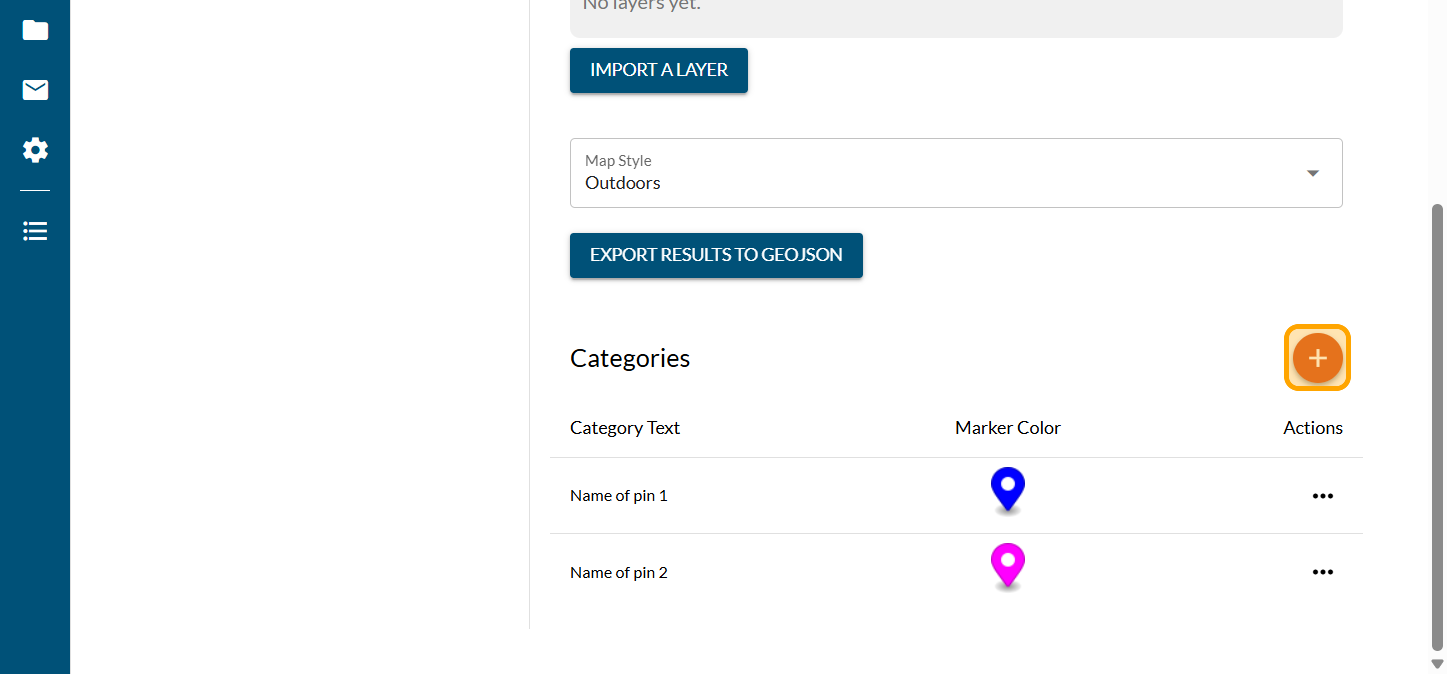This screenshot has height=674, width=1447.
Task: Select the Name of pin 1 row text
Action: [x=619, y=496]
